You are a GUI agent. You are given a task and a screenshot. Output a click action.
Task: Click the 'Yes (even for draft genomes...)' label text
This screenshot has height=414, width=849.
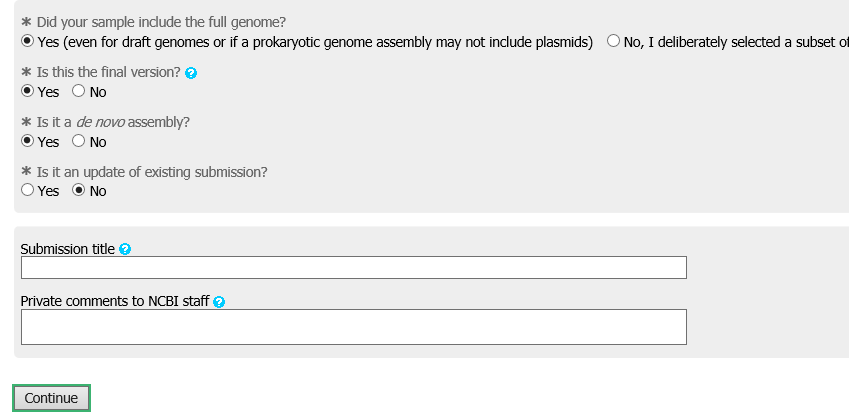[x=315, y=42]
